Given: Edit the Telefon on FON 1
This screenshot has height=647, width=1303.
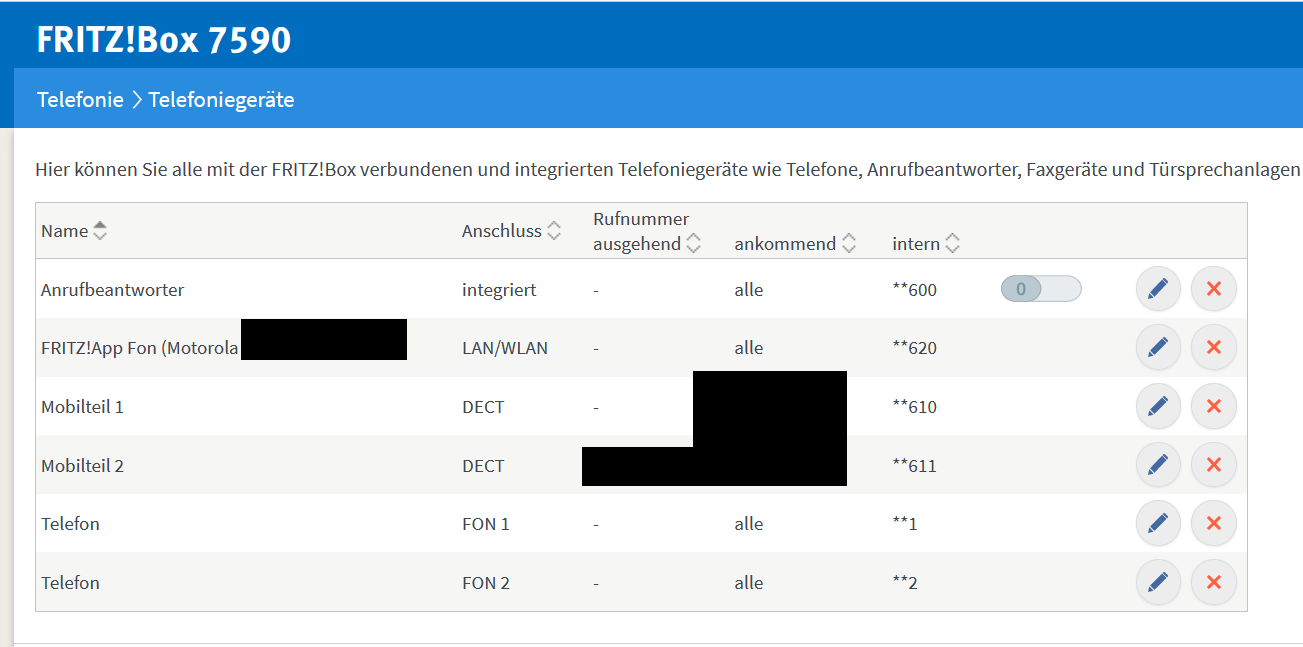Looking at the screenshot, I should (x=1158, y=524).
